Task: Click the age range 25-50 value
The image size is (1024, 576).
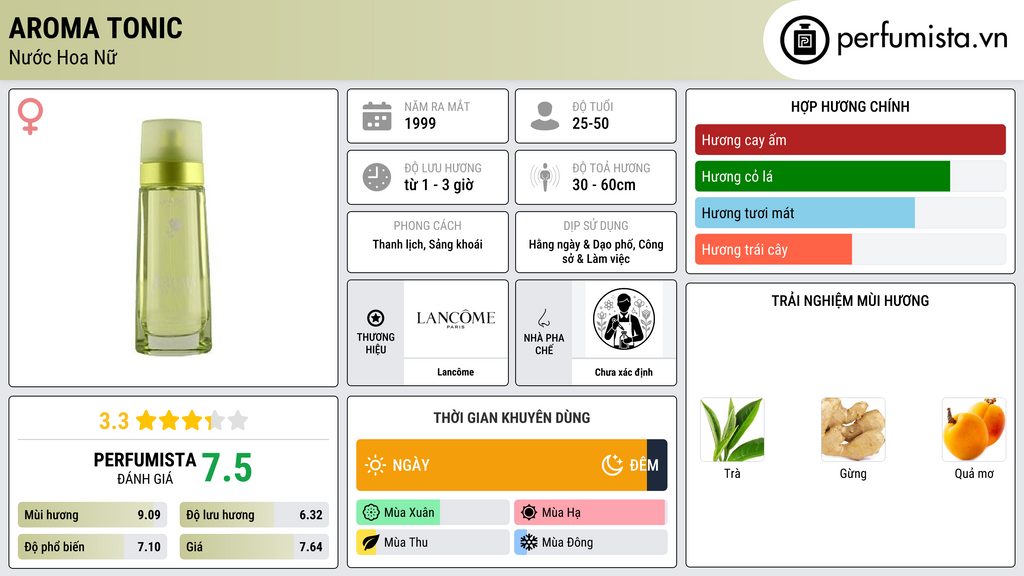Action: (x=590, y=123)
